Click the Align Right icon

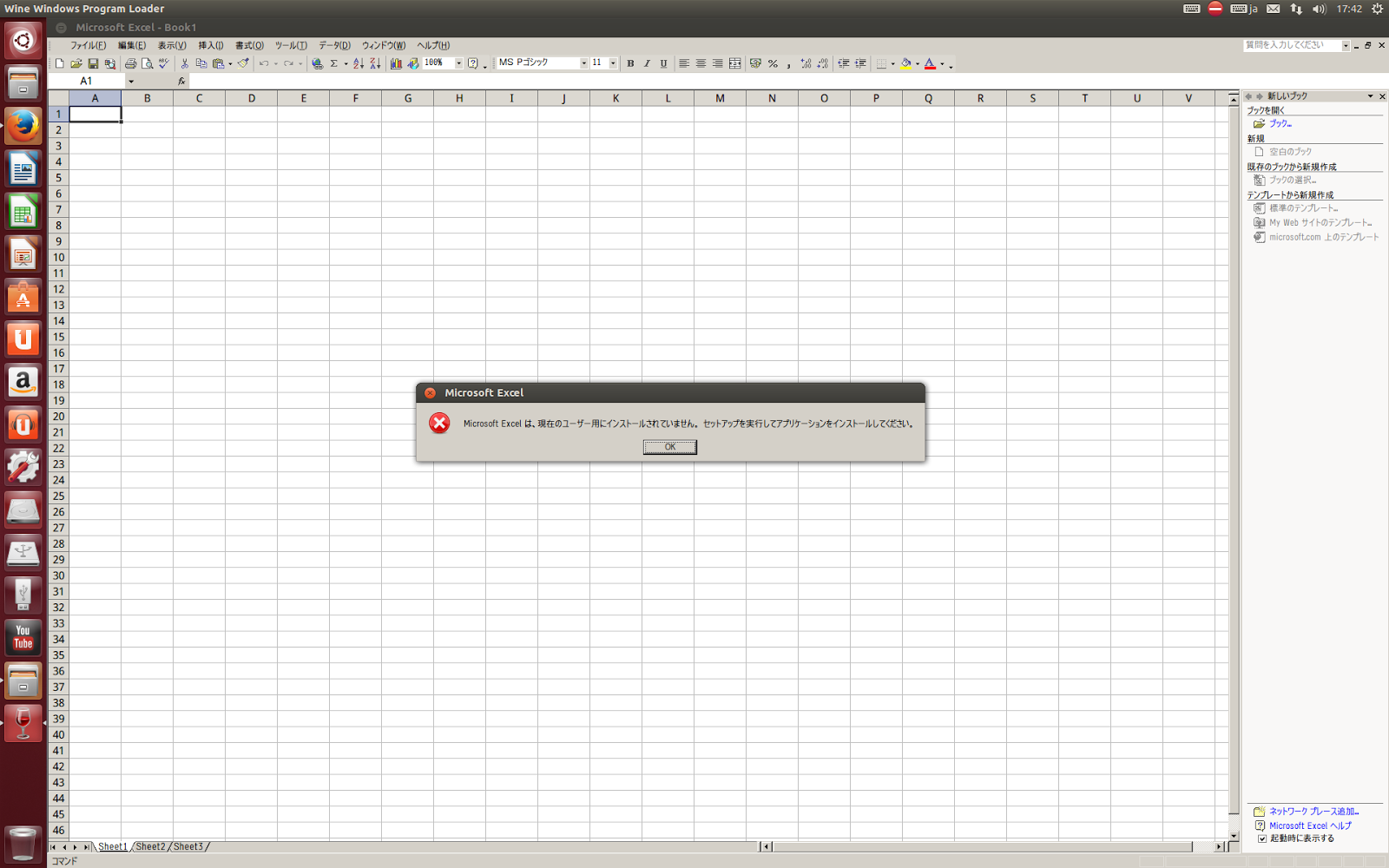tap(717, 63)
